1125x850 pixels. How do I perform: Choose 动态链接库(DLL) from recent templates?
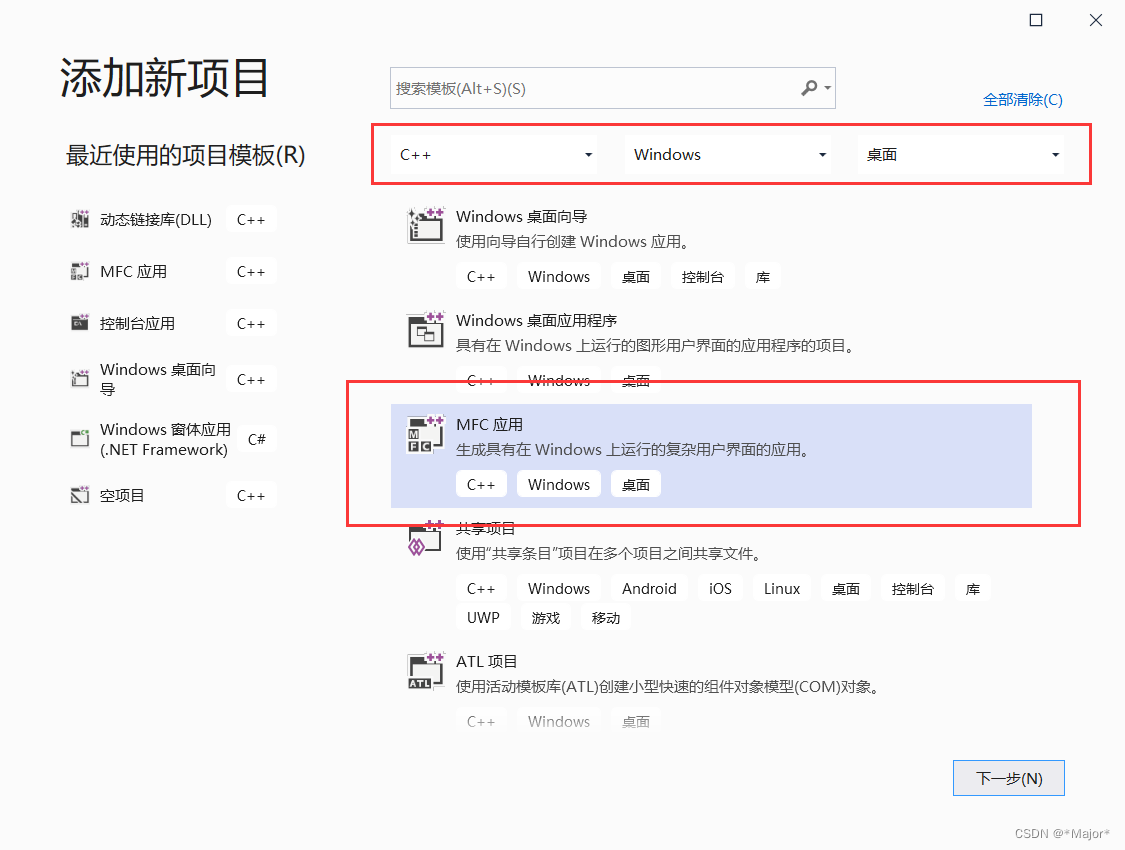tap(156, 219)
